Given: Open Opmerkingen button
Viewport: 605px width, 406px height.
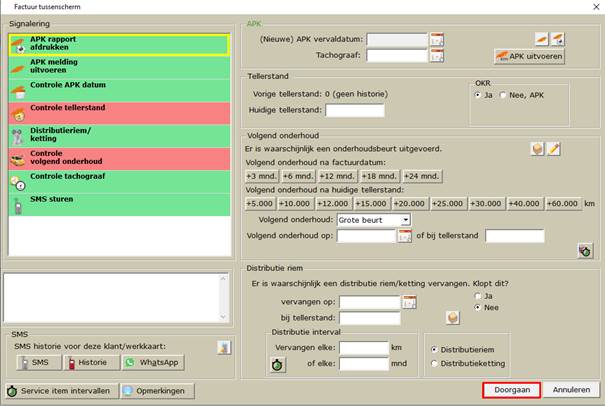Looking at the screenshot, I should [157, 391].
